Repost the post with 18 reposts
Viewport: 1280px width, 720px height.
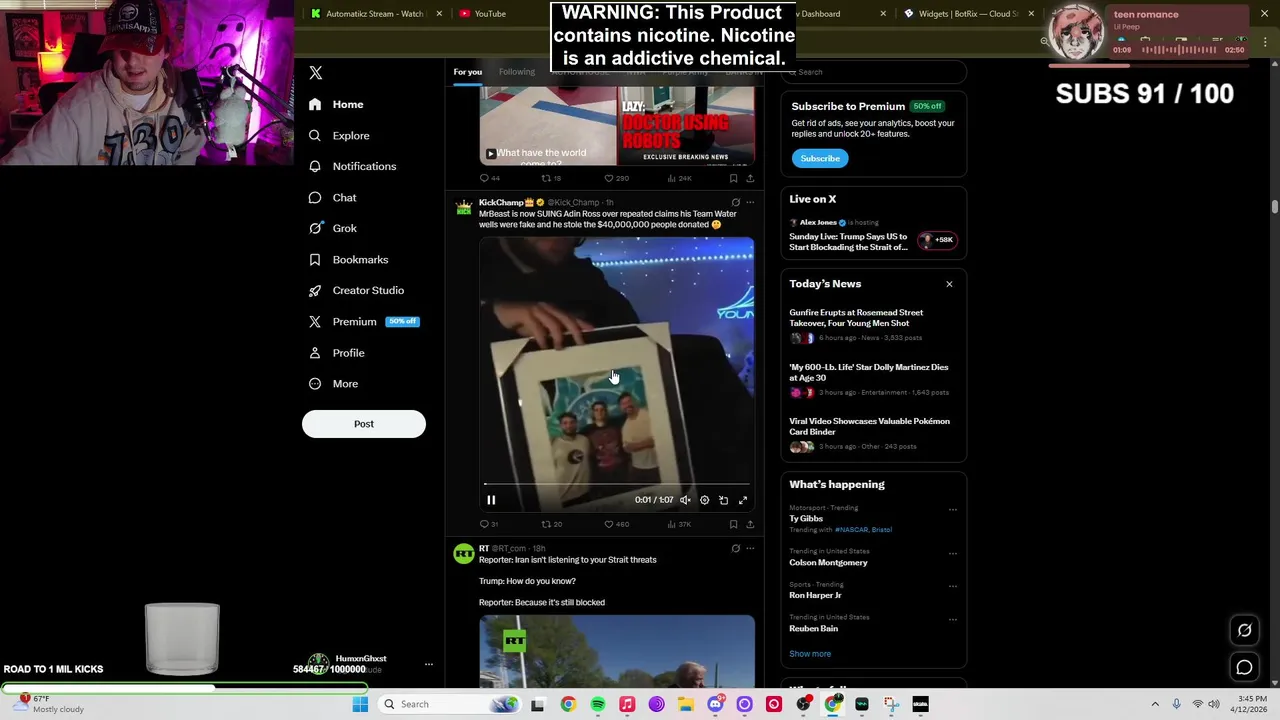pos(551,178)
